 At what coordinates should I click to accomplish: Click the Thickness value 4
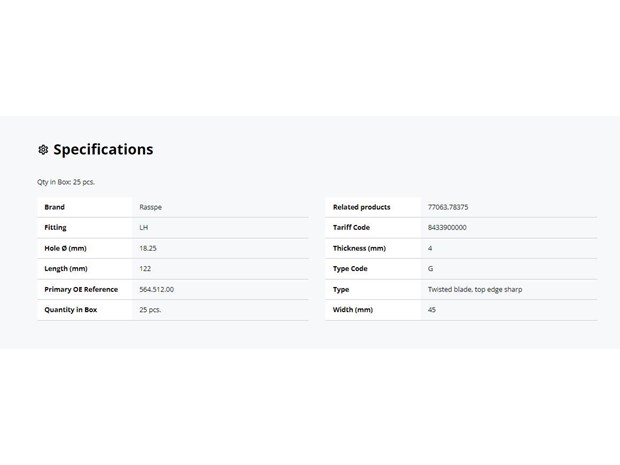point(430,248)
